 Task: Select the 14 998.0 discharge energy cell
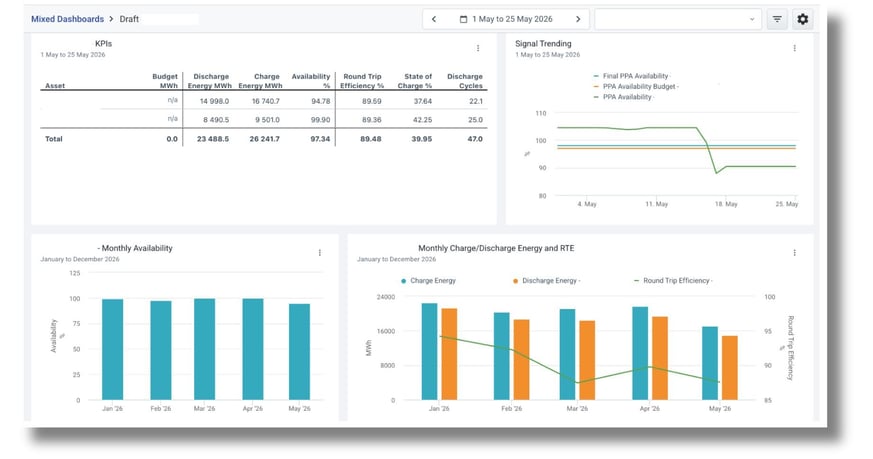214,101
